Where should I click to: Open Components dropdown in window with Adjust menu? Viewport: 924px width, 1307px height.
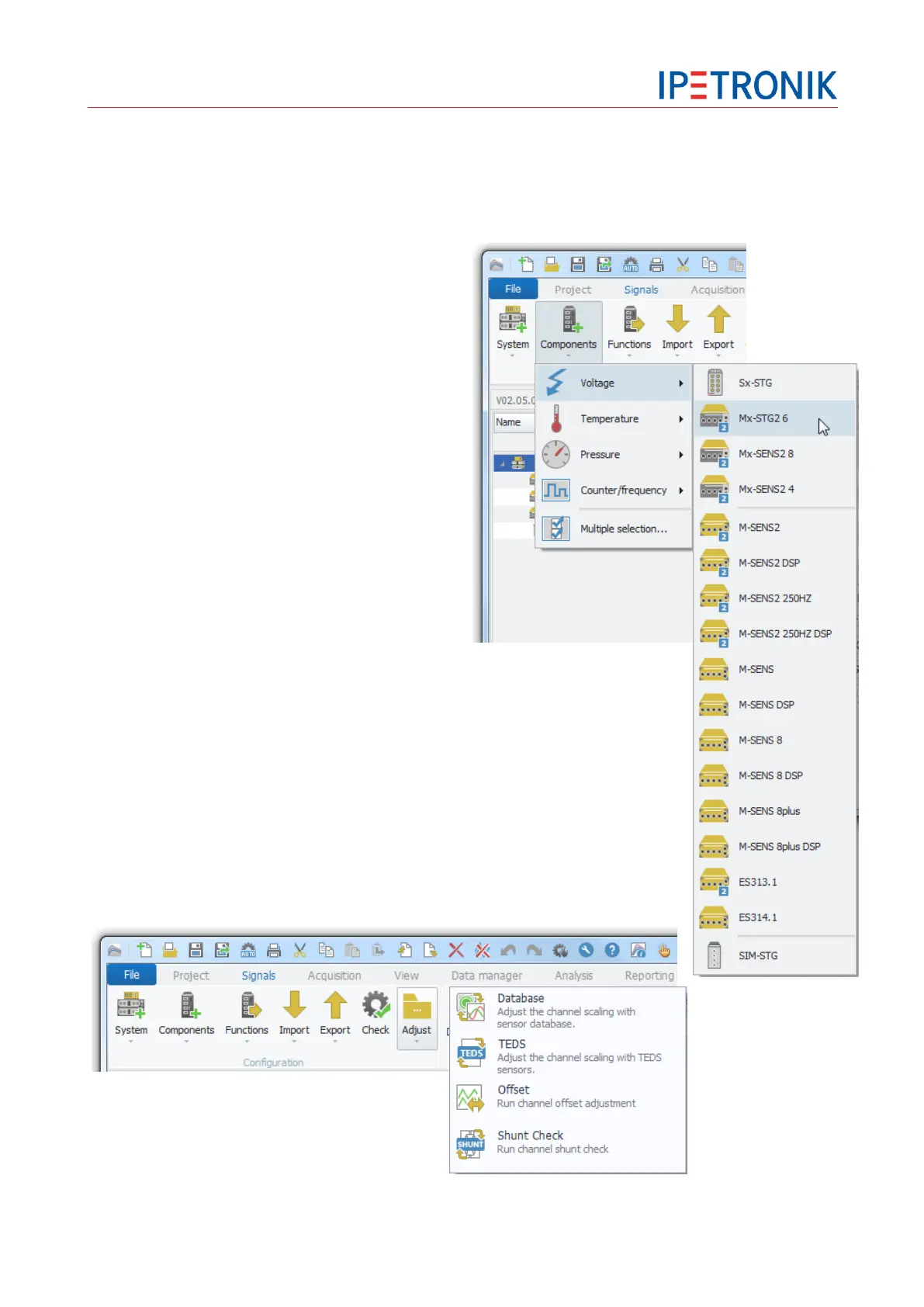coord(186,1017)
